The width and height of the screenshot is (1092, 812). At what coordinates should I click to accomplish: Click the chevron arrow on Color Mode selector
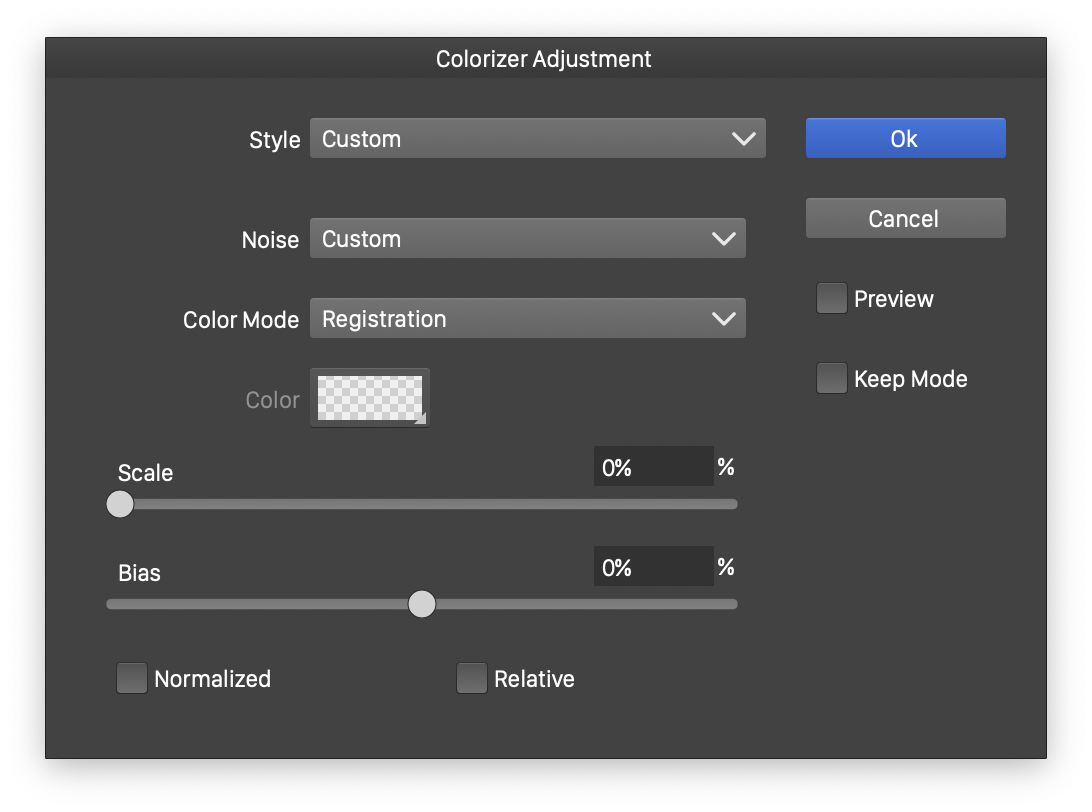[x=723, y=319]
